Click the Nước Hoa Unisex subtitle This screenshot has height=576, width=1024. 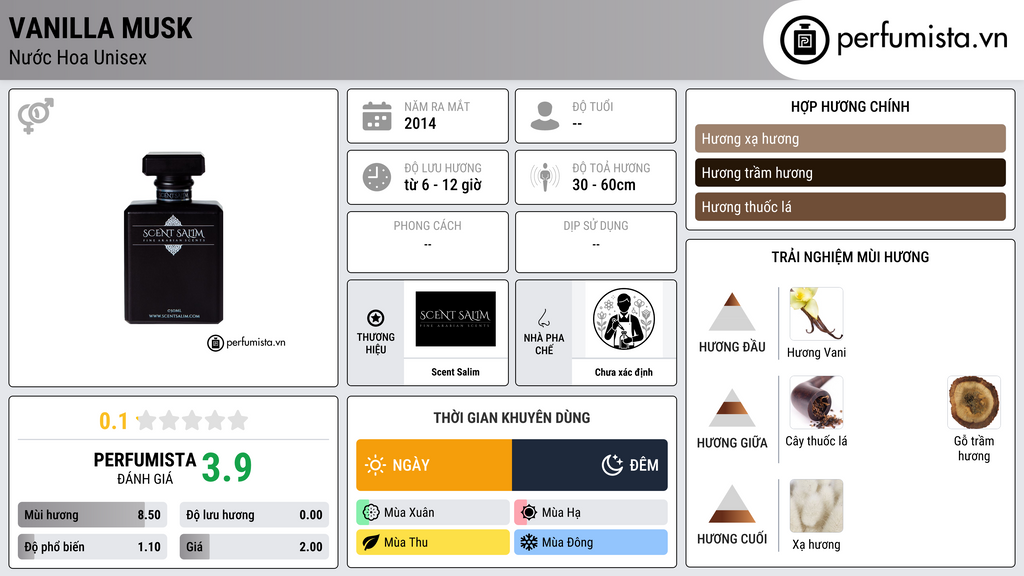pos(78,57)
